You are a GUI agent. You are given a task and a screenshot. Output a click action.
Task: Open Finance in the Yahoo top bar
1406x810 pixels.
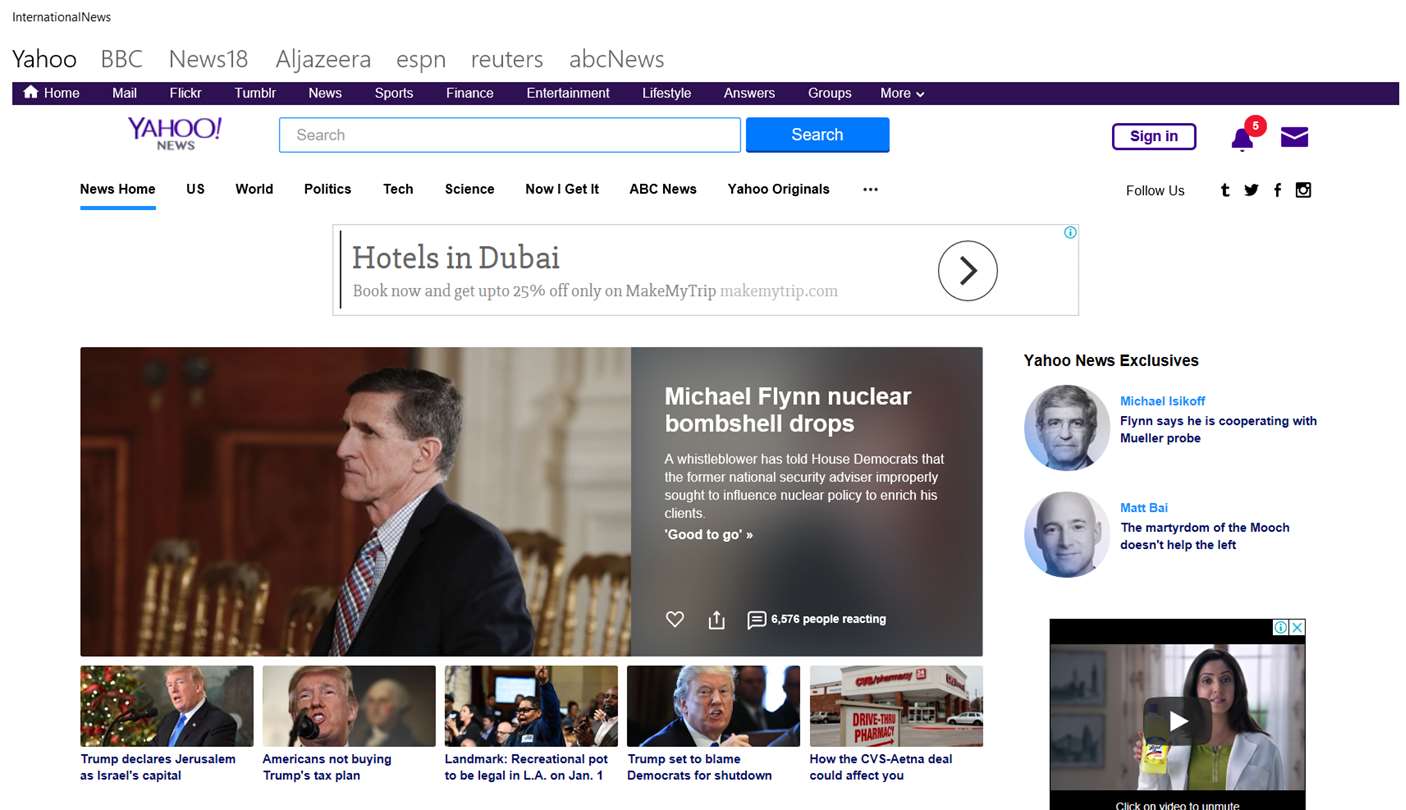click(470, 93)
